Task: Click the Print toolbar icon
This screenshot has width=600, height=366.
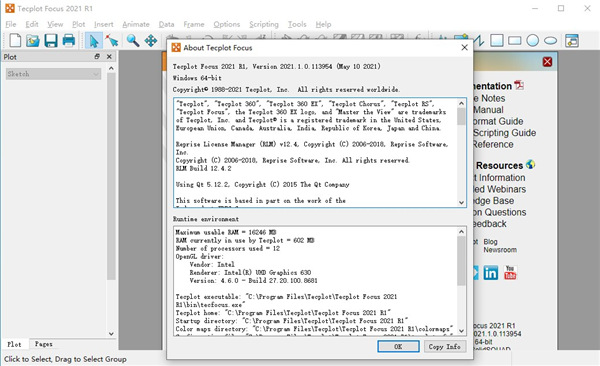Action: pos(69,40)
